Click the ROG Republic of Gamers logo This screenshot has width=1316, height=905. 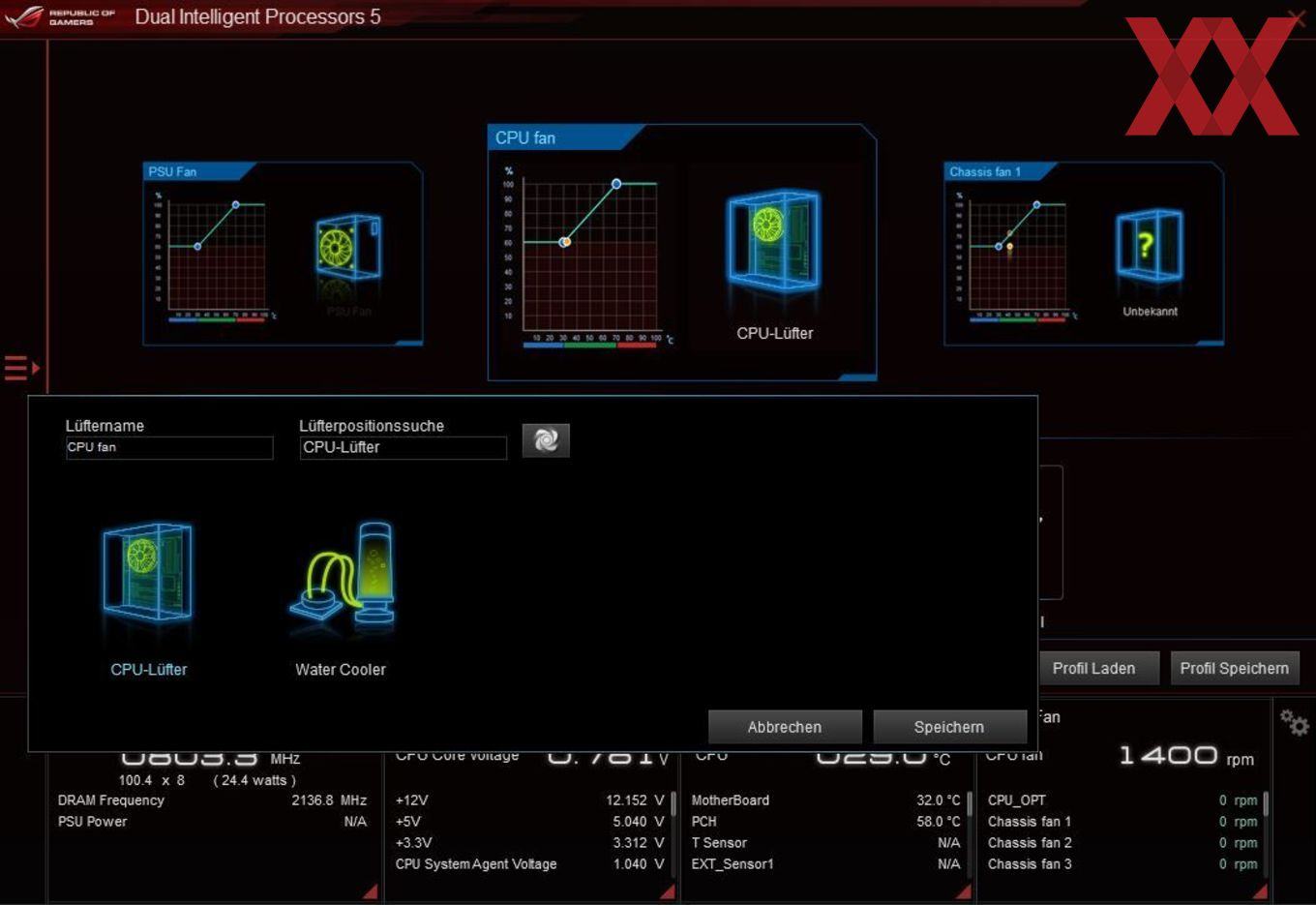(59, 16)
